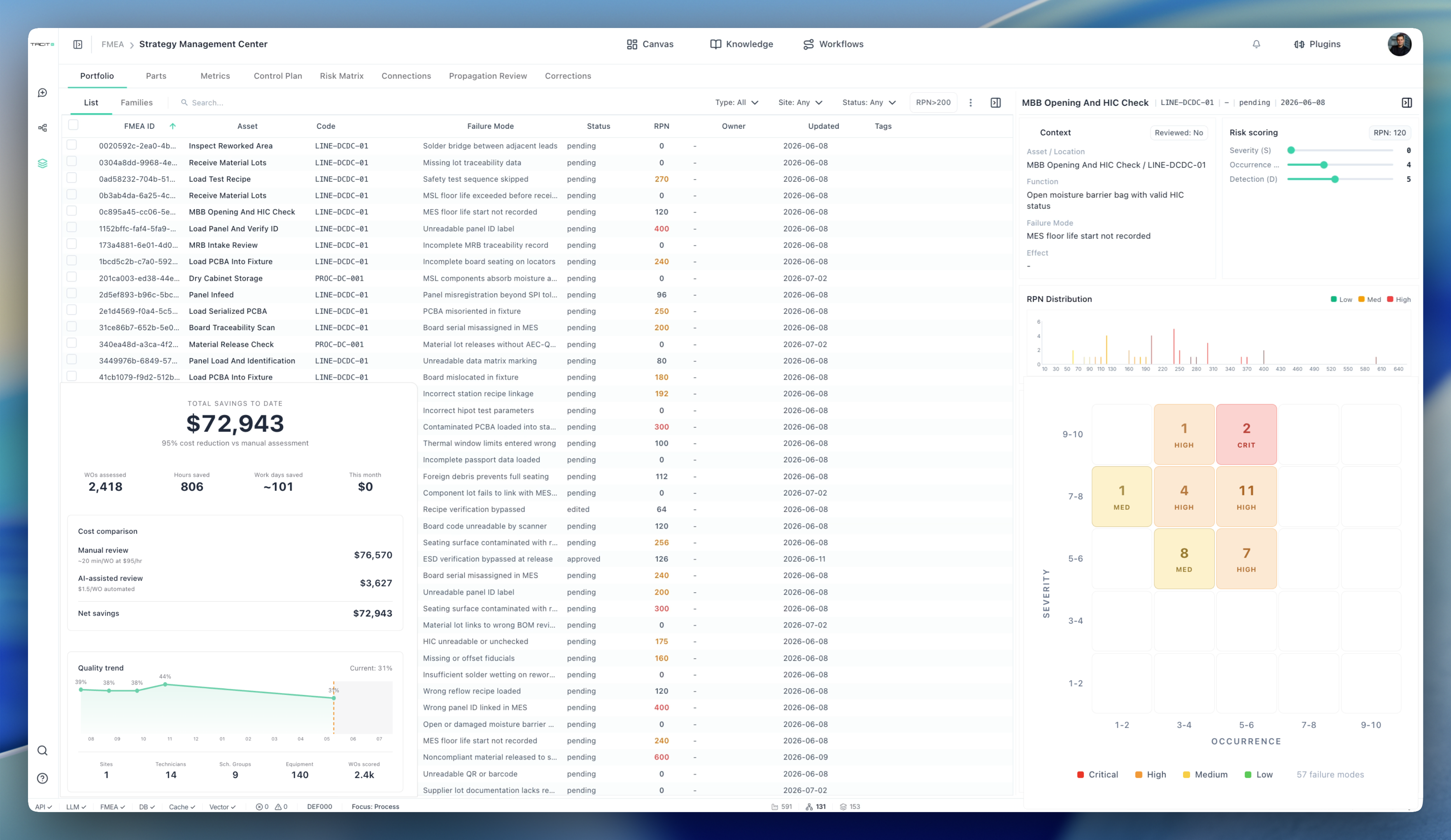Check the Panel Infeed row checkbox

(x=72, y=294)
